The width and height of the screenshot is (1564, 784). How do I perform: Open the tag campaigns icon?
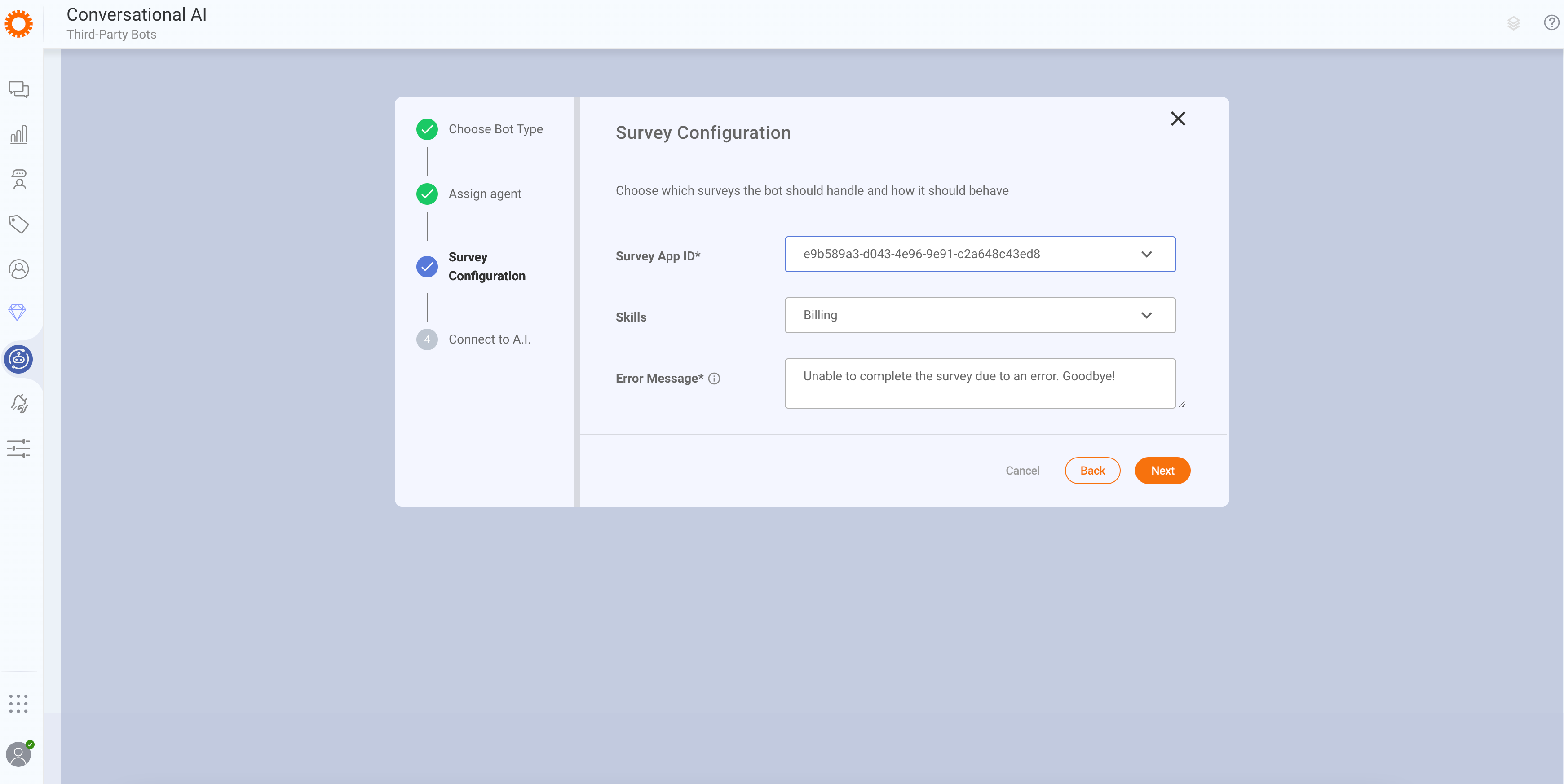[x=19, y=225]
